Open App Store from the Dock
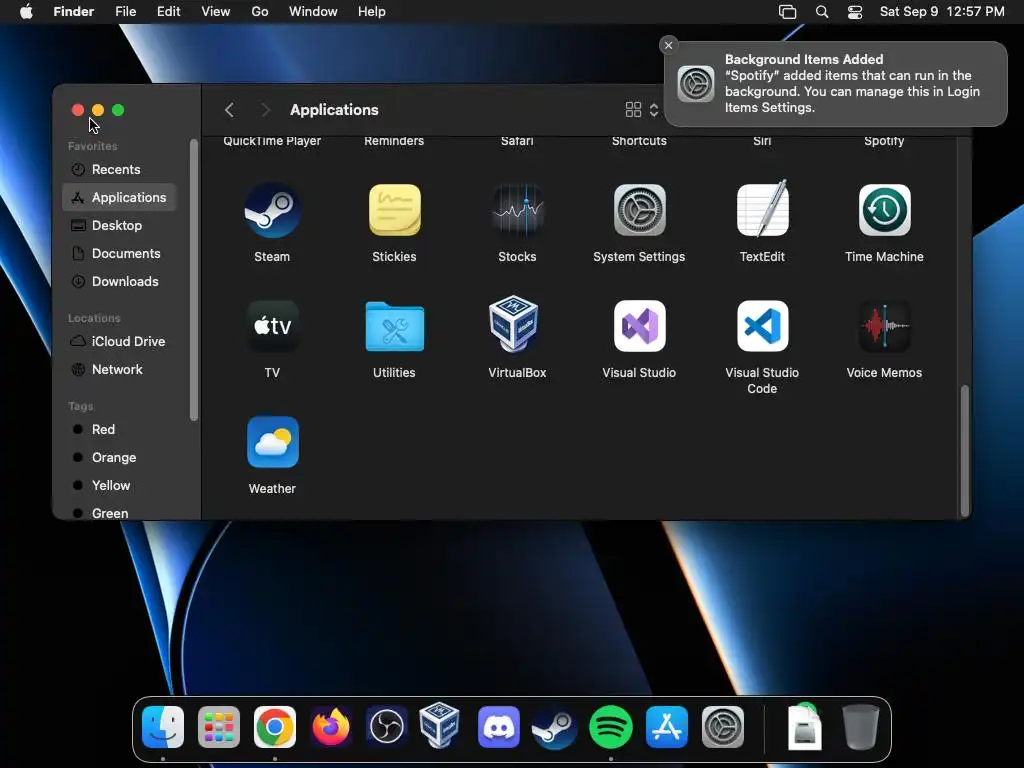The image size is (1024, 768). point(667,727)
